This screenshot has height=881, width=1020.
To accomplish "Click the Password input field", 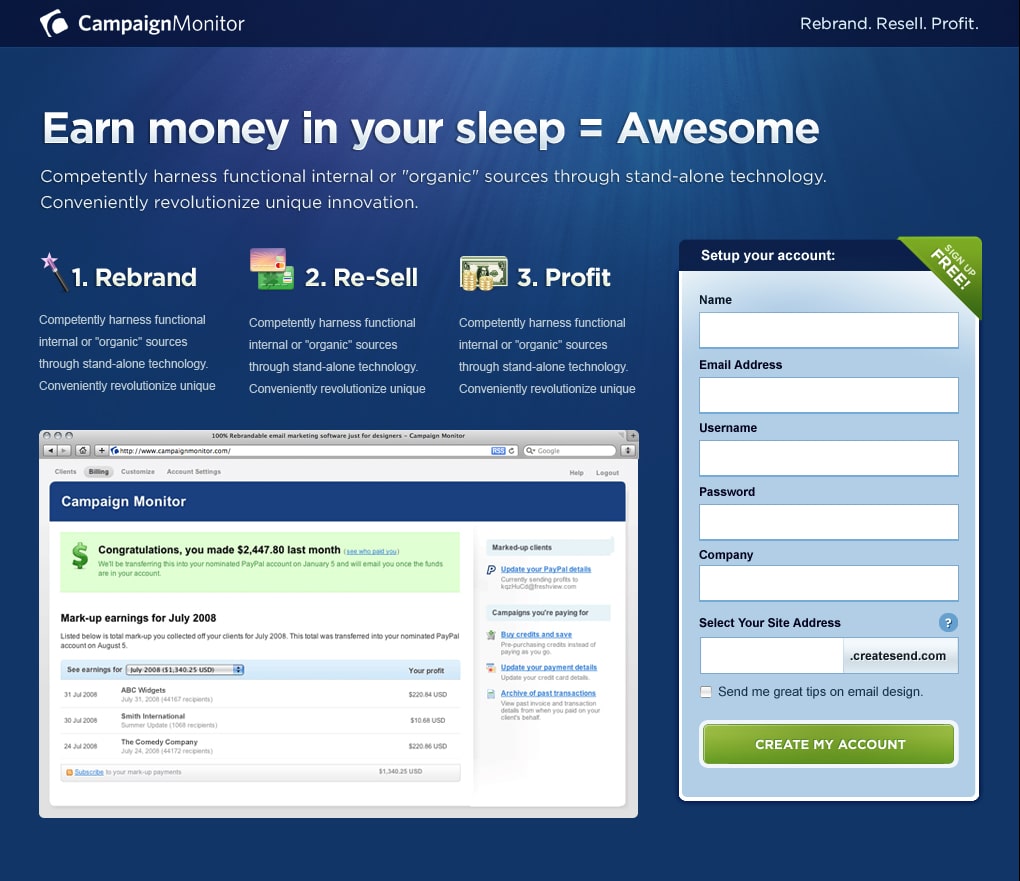I will pyautogui.click(x=828, y=522).
